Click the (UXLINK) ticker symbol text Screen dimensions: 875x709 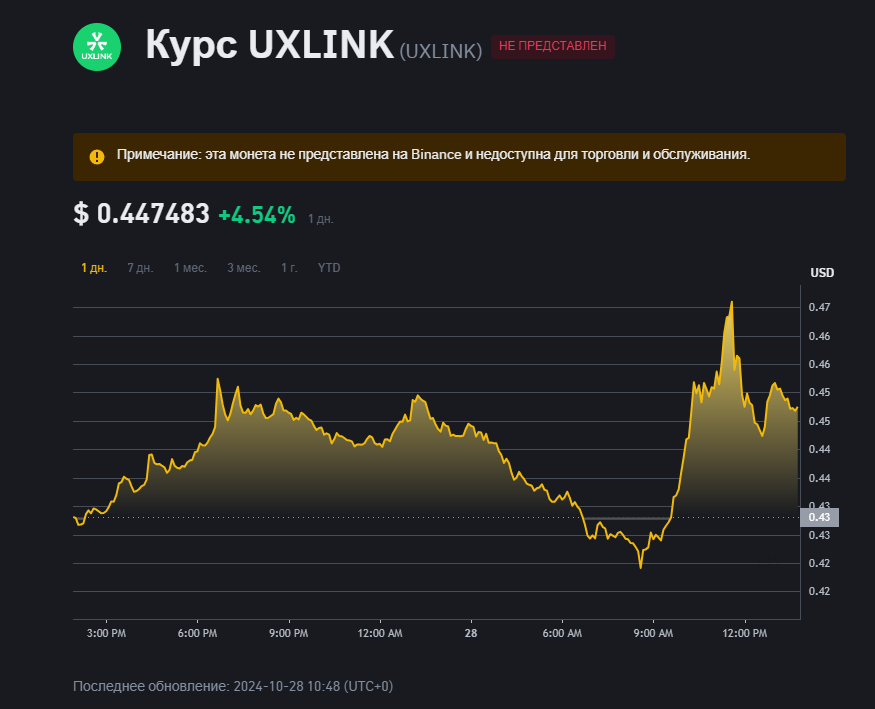tap(441, 51)
